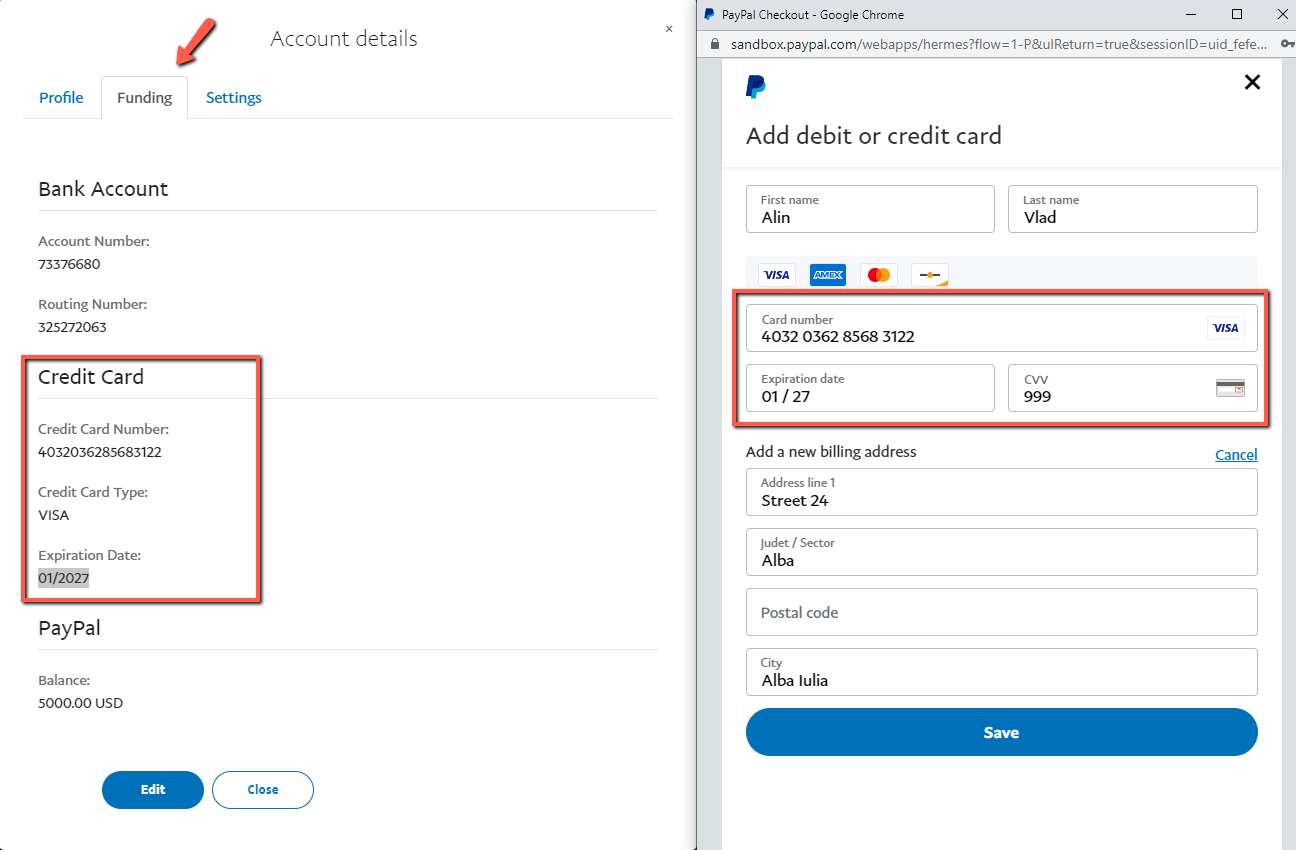The width and height of the screenshot is (1296, 850).
Task: Close the Add debit or credit card form
Action: pyautogui.click(x=1251, y=83)
